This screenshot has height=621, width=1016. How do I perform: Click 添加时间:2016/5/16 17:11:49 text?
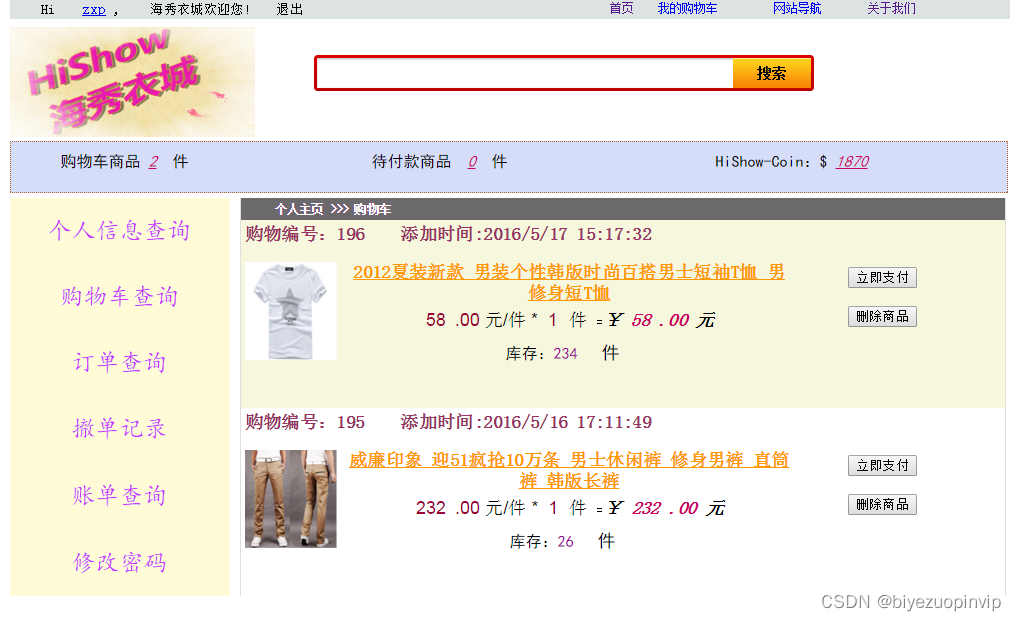526,422
